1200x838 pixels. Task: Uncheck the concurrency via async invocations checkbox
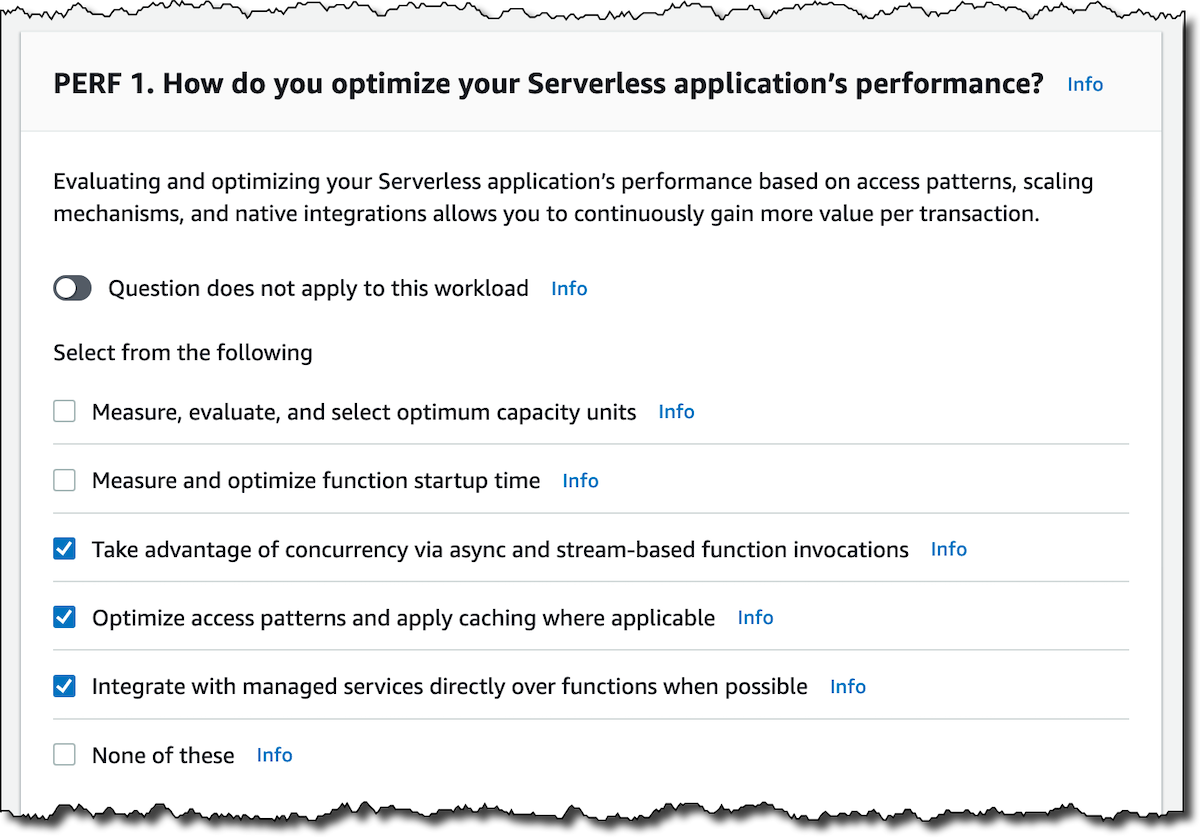click(65, 549)
